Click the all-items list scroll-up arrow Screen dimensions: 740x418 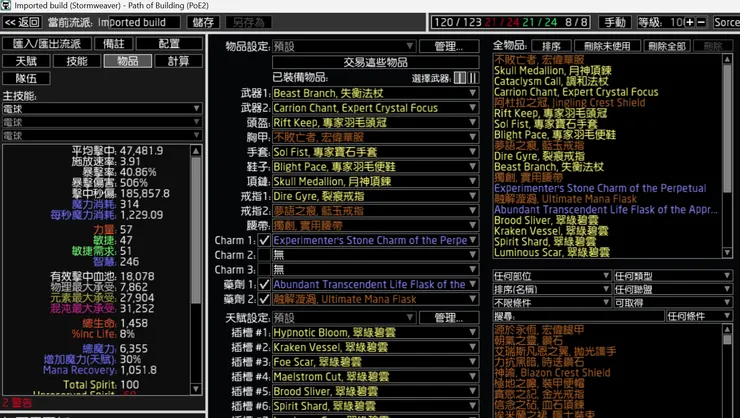point(727,59)
